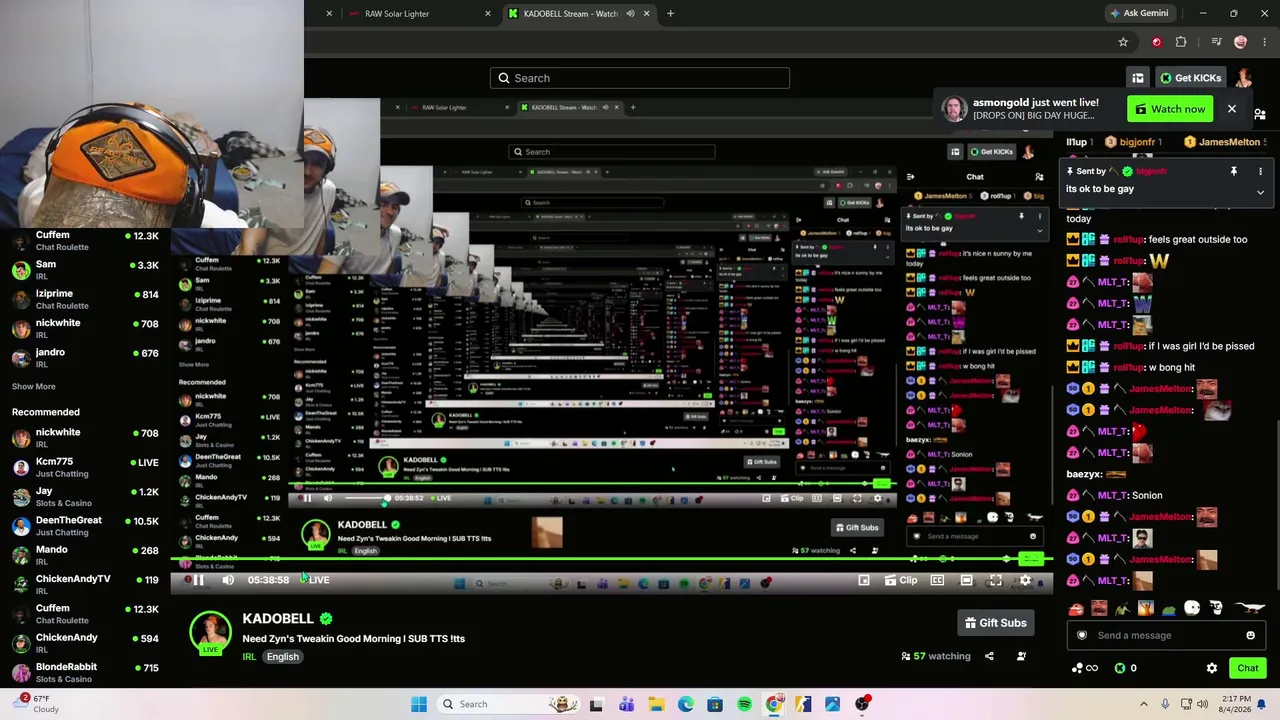1280x720 pixels.
Task: Open Cuffem channel at top of sidebar
Action: 85,240
